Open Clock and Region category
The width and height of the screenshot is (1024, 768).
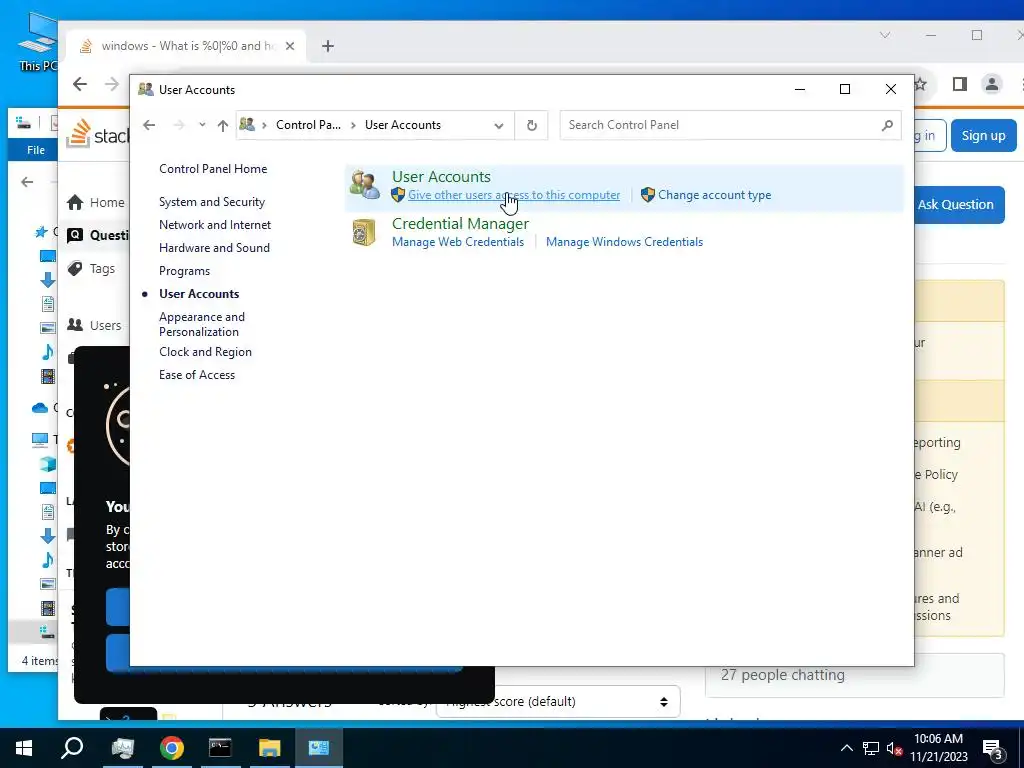(x=205, y=351)
